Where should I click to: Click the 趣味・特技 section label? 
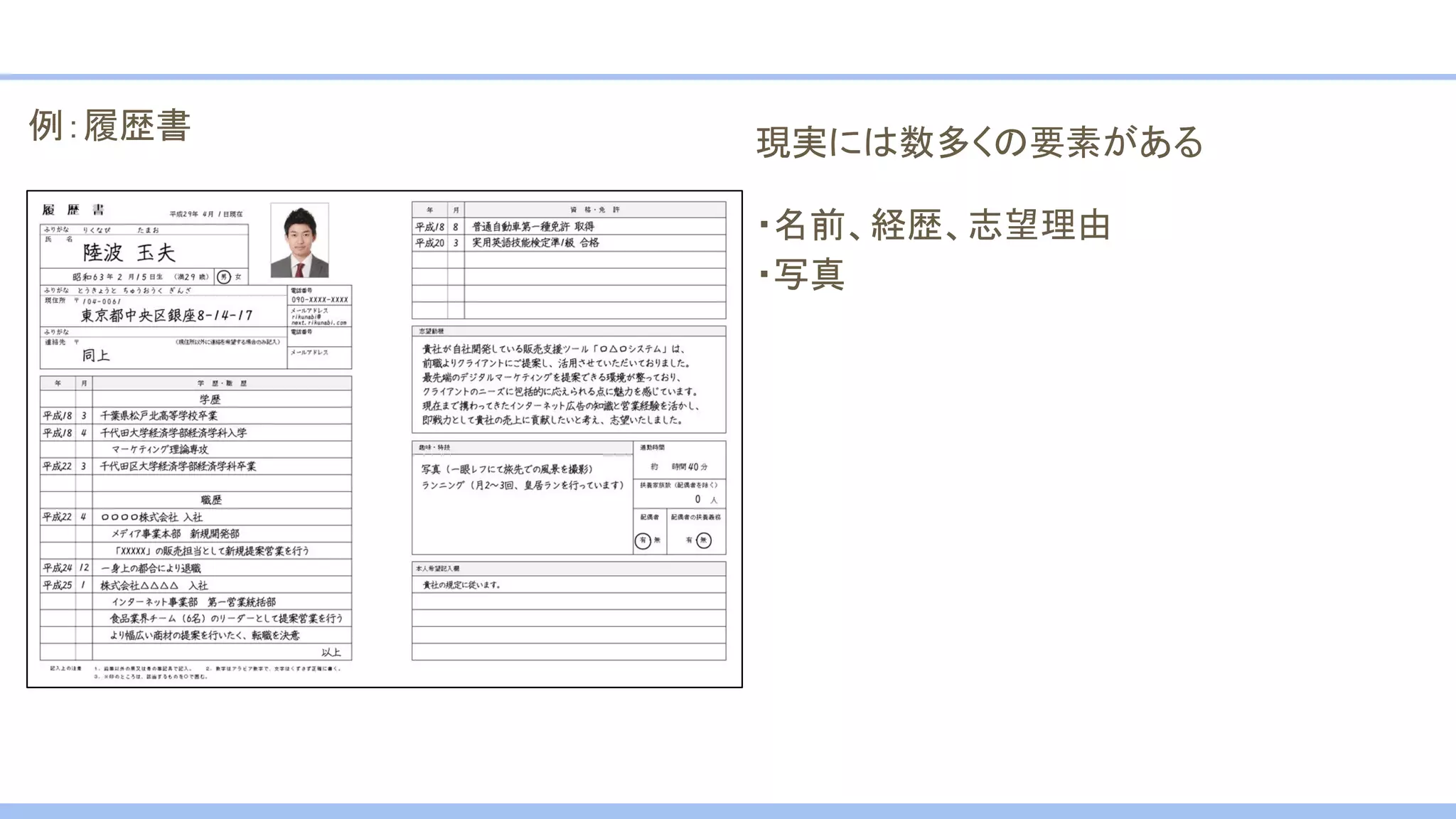point(434,448)
